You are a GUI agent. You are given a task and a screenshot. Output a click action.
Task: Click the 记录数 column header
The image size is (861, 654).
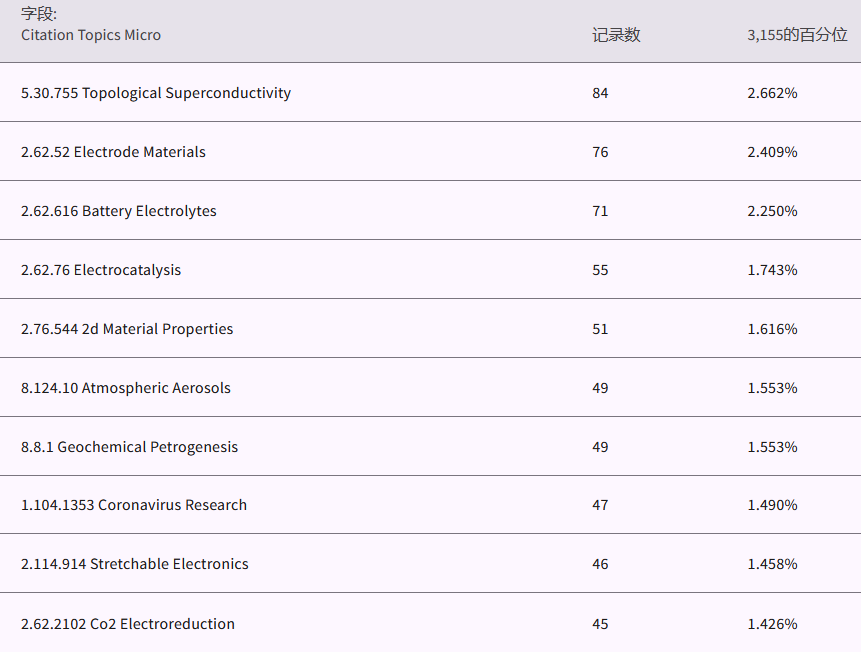click(x=616, y=35)
